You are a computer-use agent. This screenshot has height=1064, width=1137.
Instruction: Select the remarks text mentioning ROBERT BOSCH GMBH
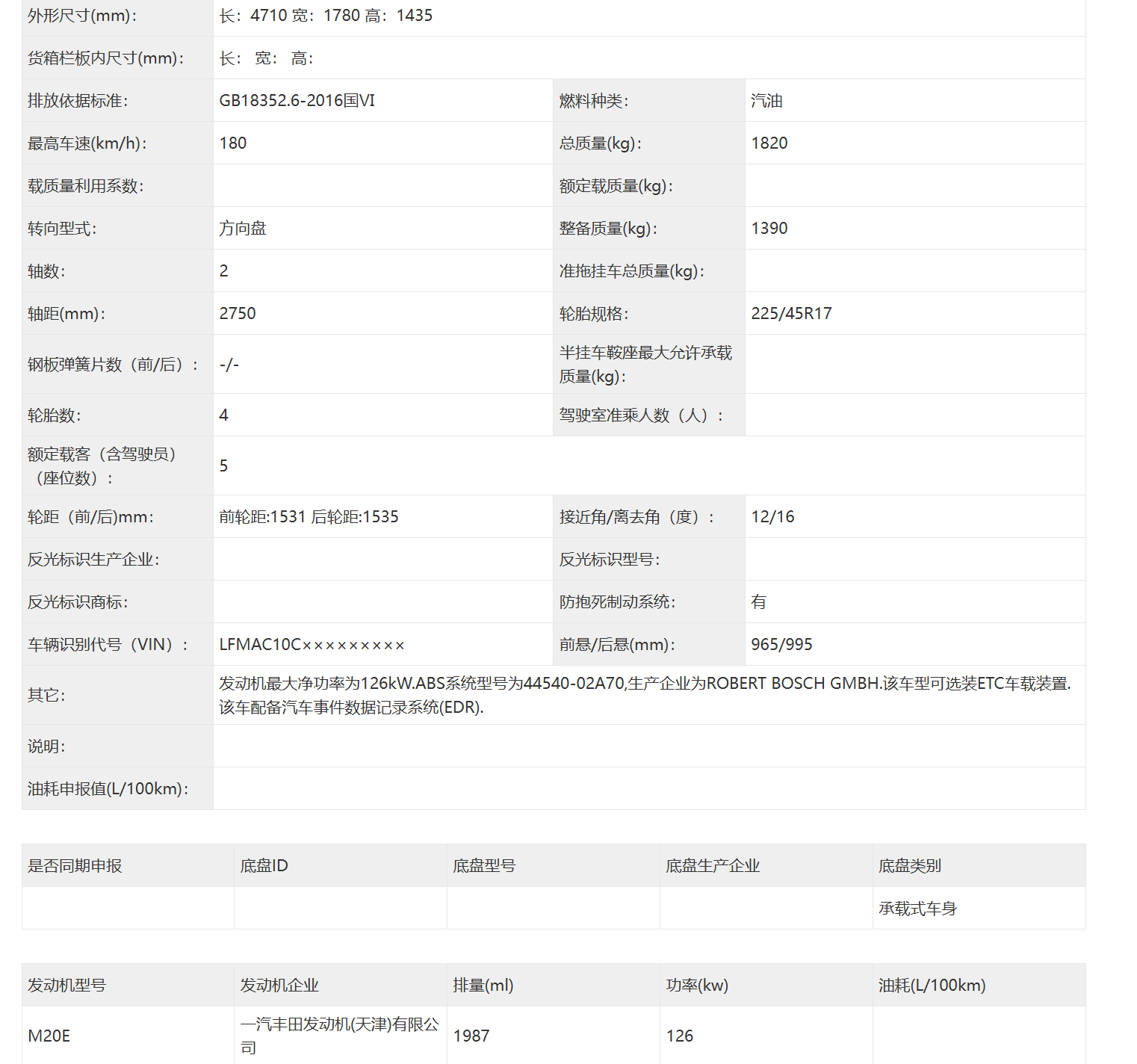(645, 695)
